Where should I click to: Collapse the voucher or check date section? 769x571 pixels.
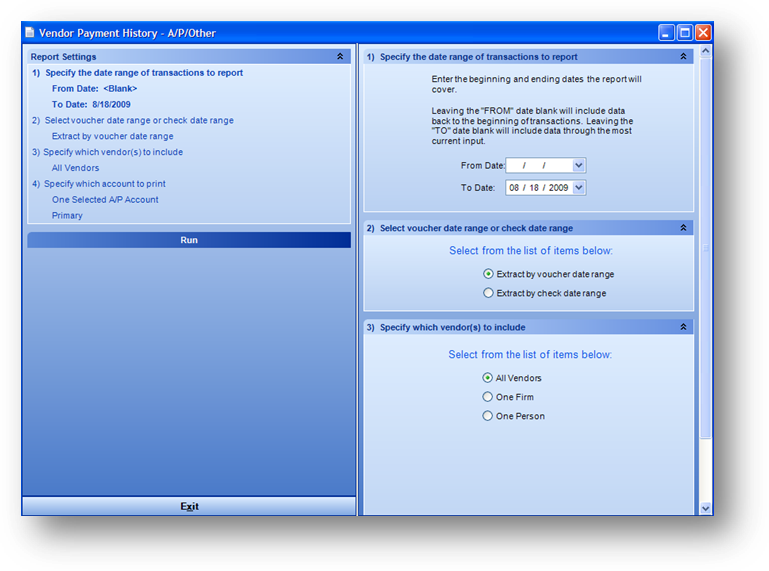[683, 228]
